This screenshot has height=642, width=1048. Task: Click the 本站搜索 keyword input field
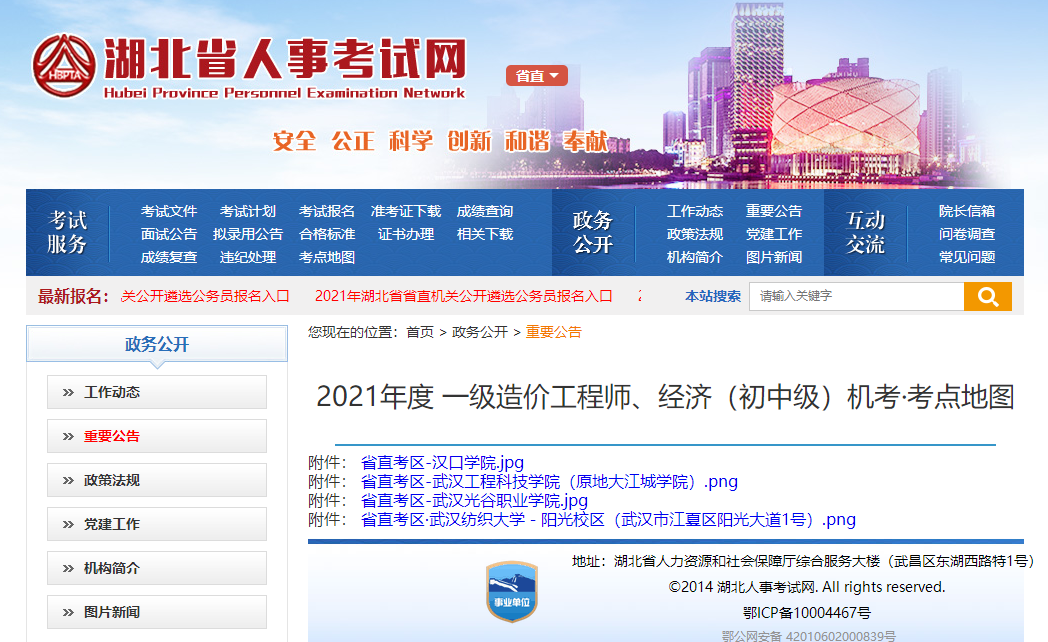pos(858,296)
